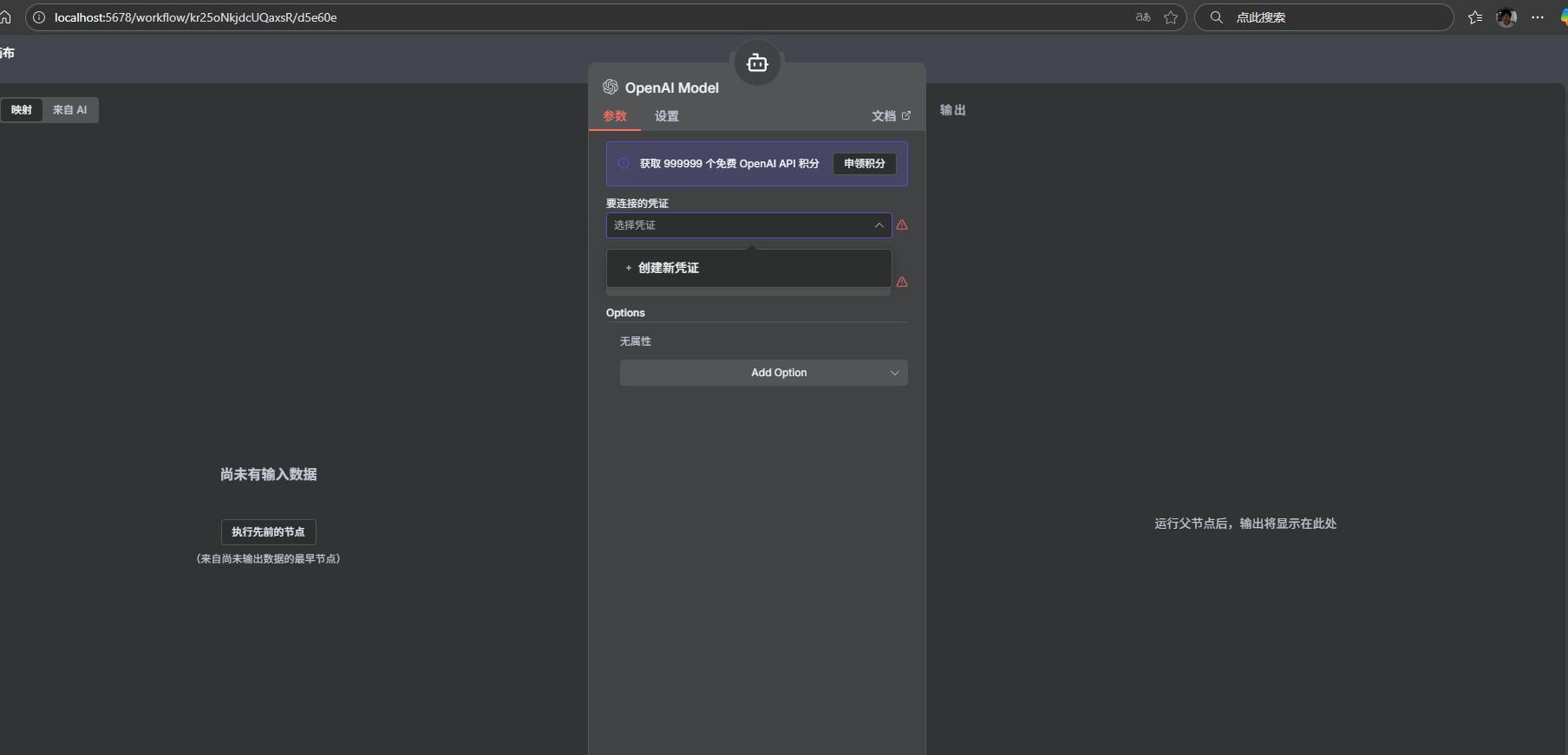
Task: Open the browser favorites list icon
Action: tap(1475, 17)
